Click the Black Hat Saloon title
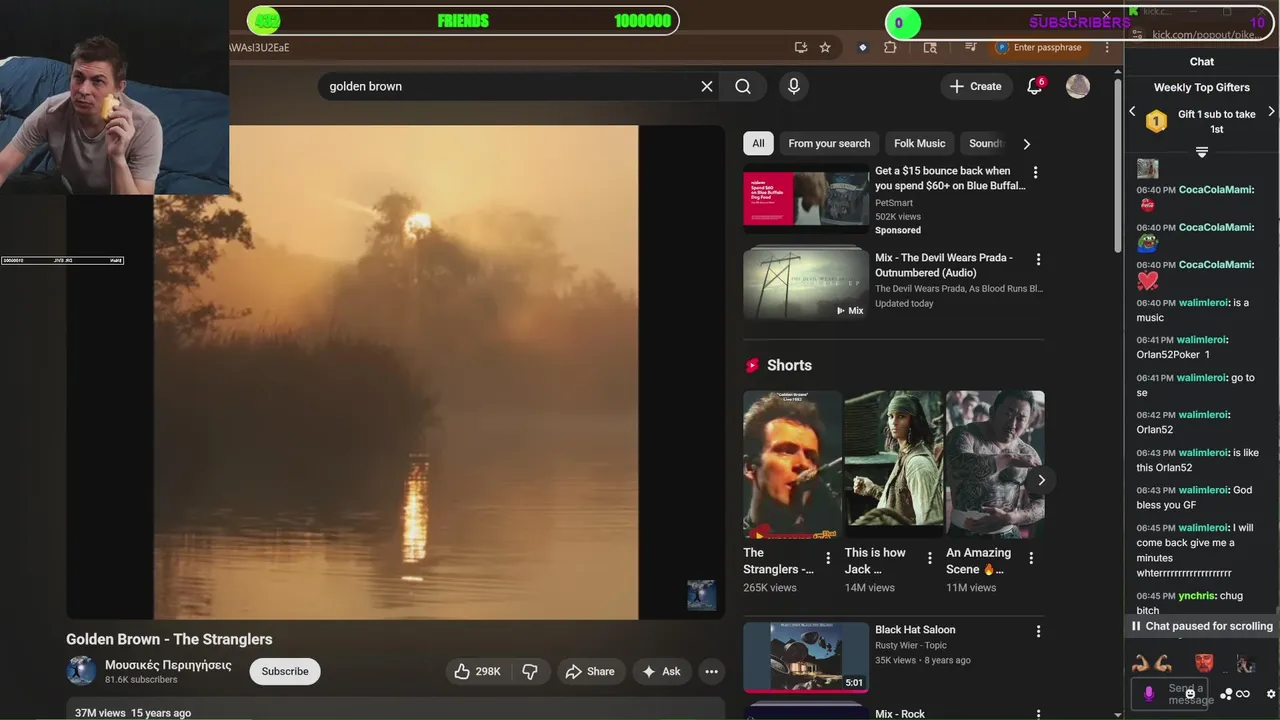 (x=915, y=630)
